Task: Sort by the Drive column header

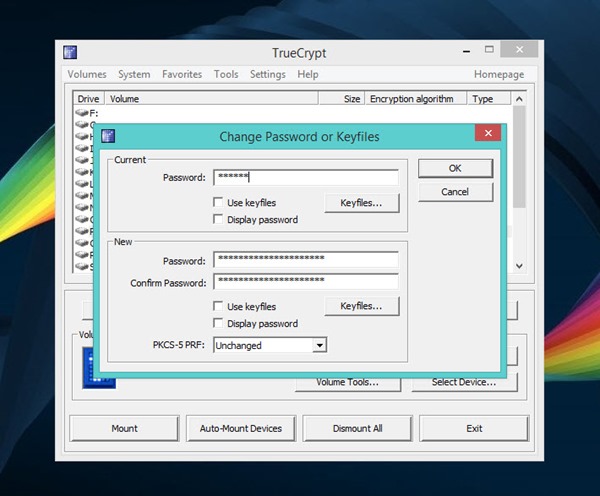Action: click(89, 99)
